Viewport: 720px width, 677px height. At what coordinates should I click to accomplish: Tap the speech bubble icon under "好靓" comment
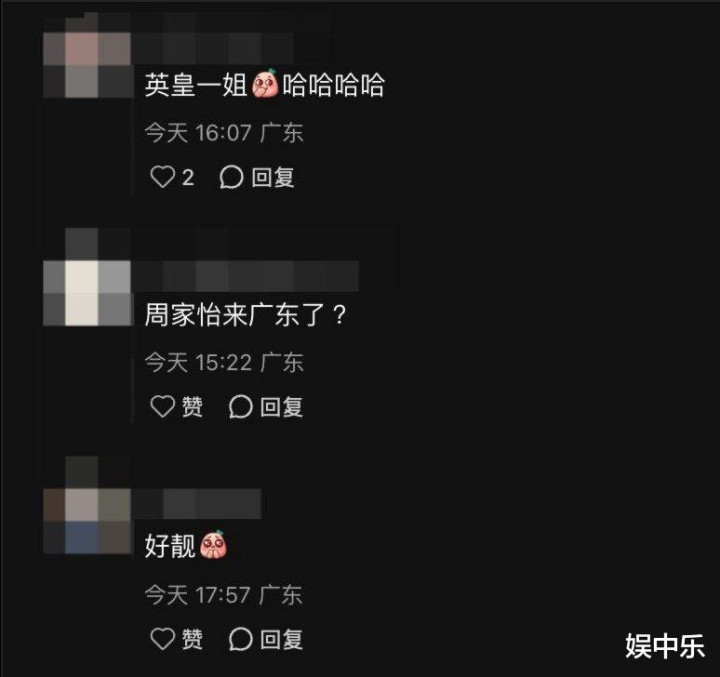tap(241, 638)
